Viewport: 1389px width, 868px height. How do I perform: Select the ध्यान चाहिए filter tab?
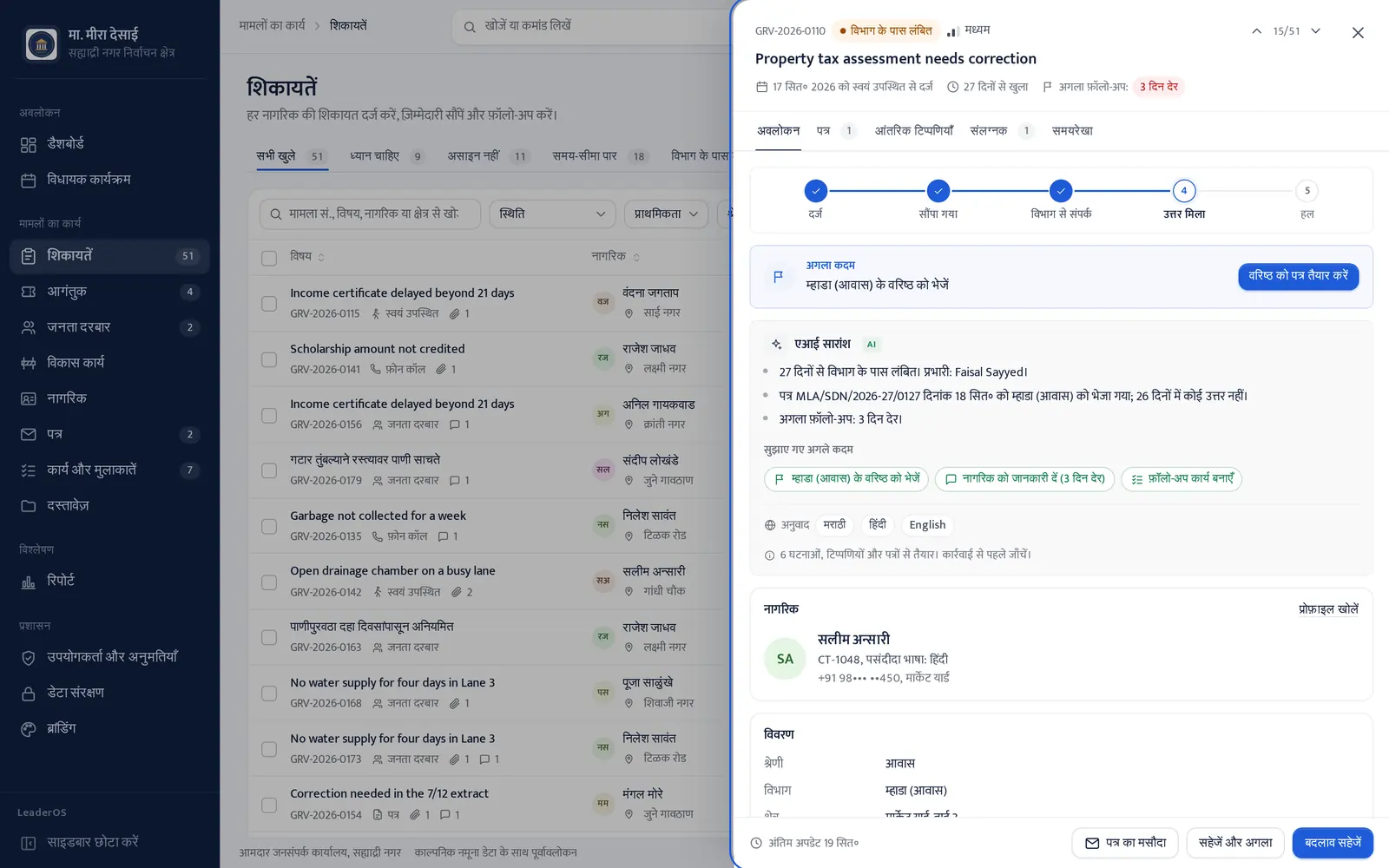(386, 156)
